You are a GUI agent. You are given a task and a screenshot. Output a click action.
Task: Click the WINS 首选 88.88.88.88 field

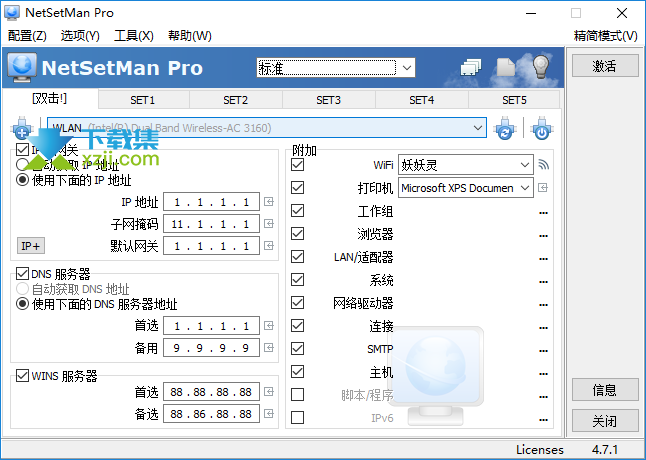pos(211,392)
